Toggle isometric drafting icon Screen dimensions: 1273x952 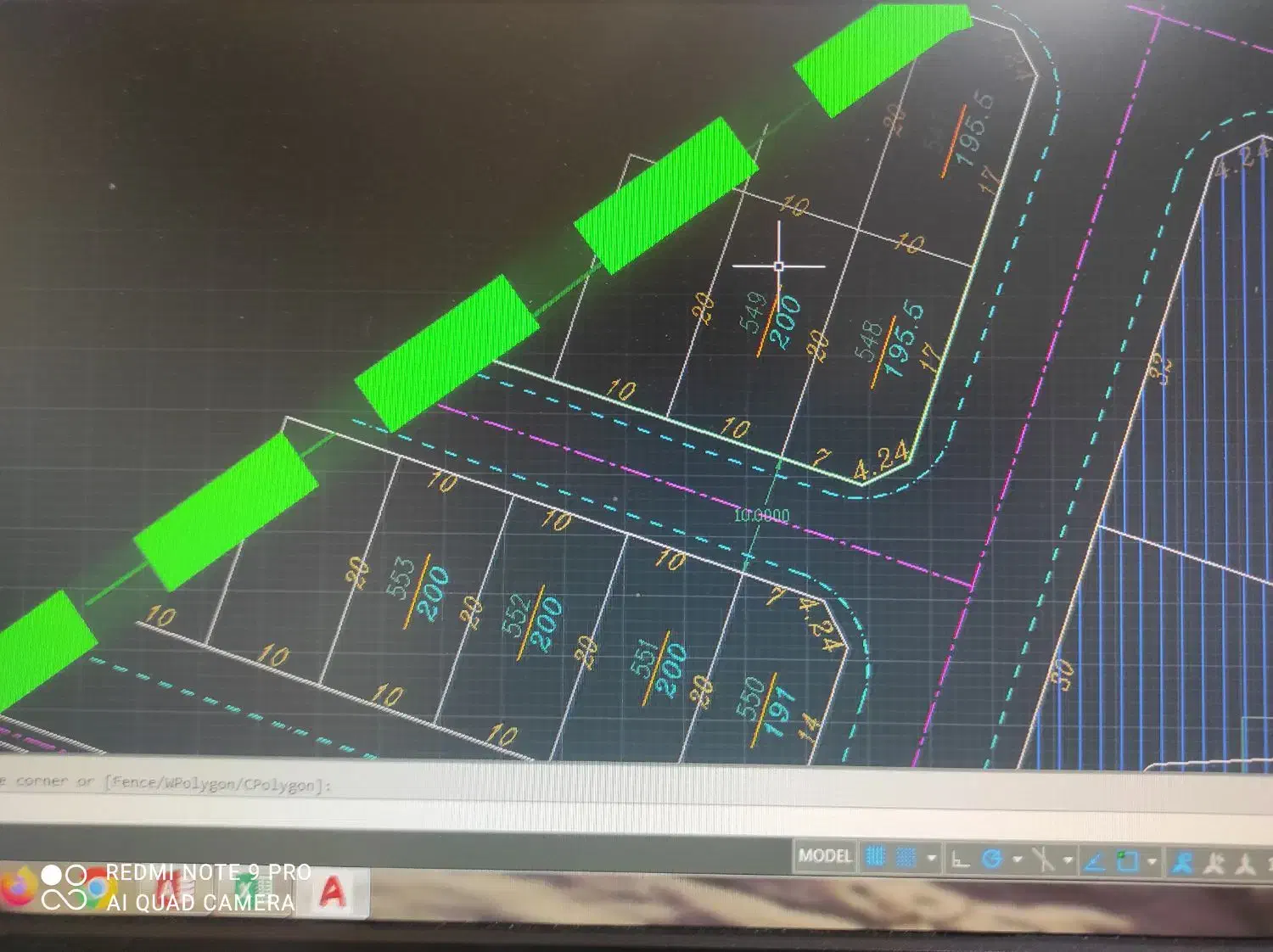tap(1044, 860)
